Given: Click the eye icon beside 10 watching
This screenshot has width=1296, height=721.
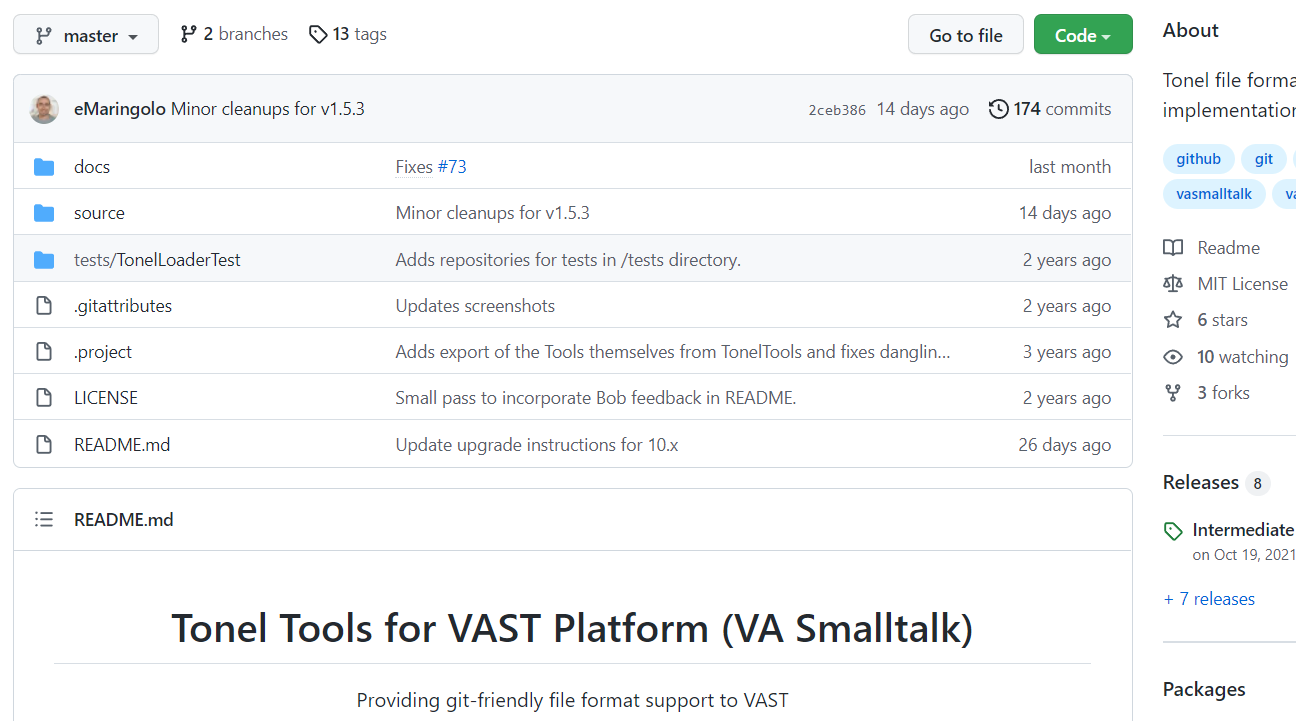Looking at the screenshot, I should 1173,357.
